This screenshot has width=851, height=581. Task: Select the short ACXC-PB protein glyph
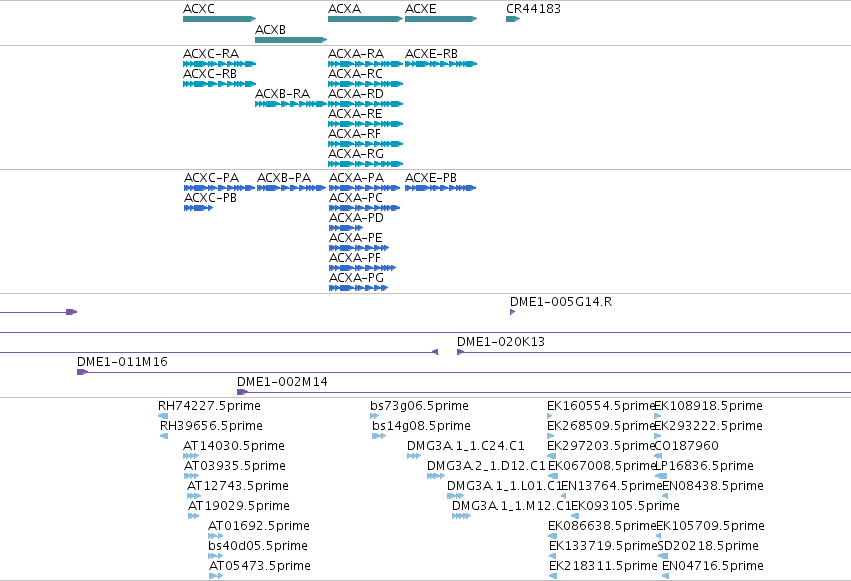[198, 208]
